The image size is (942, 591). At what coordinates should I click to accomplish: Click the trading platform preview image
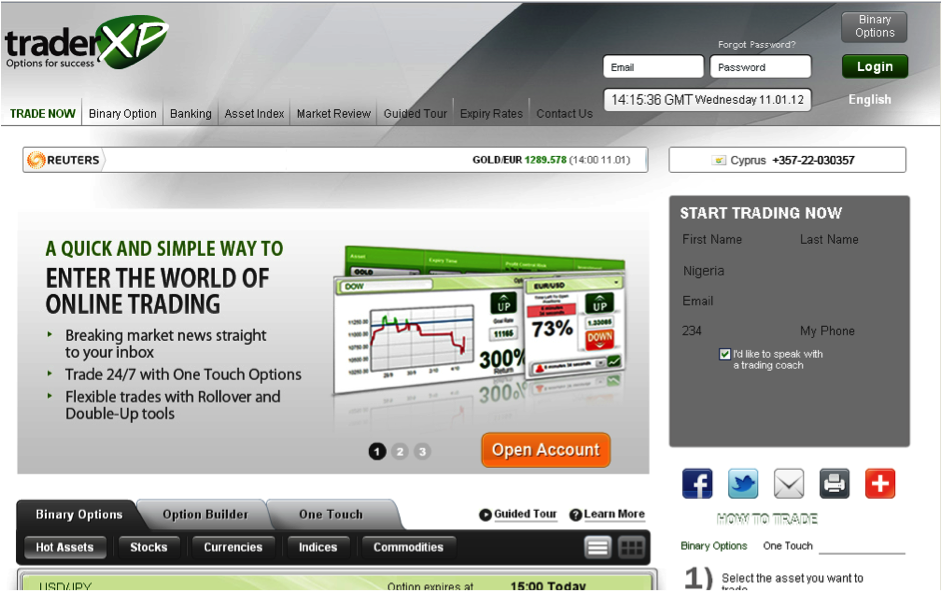(x=481, y=321)
